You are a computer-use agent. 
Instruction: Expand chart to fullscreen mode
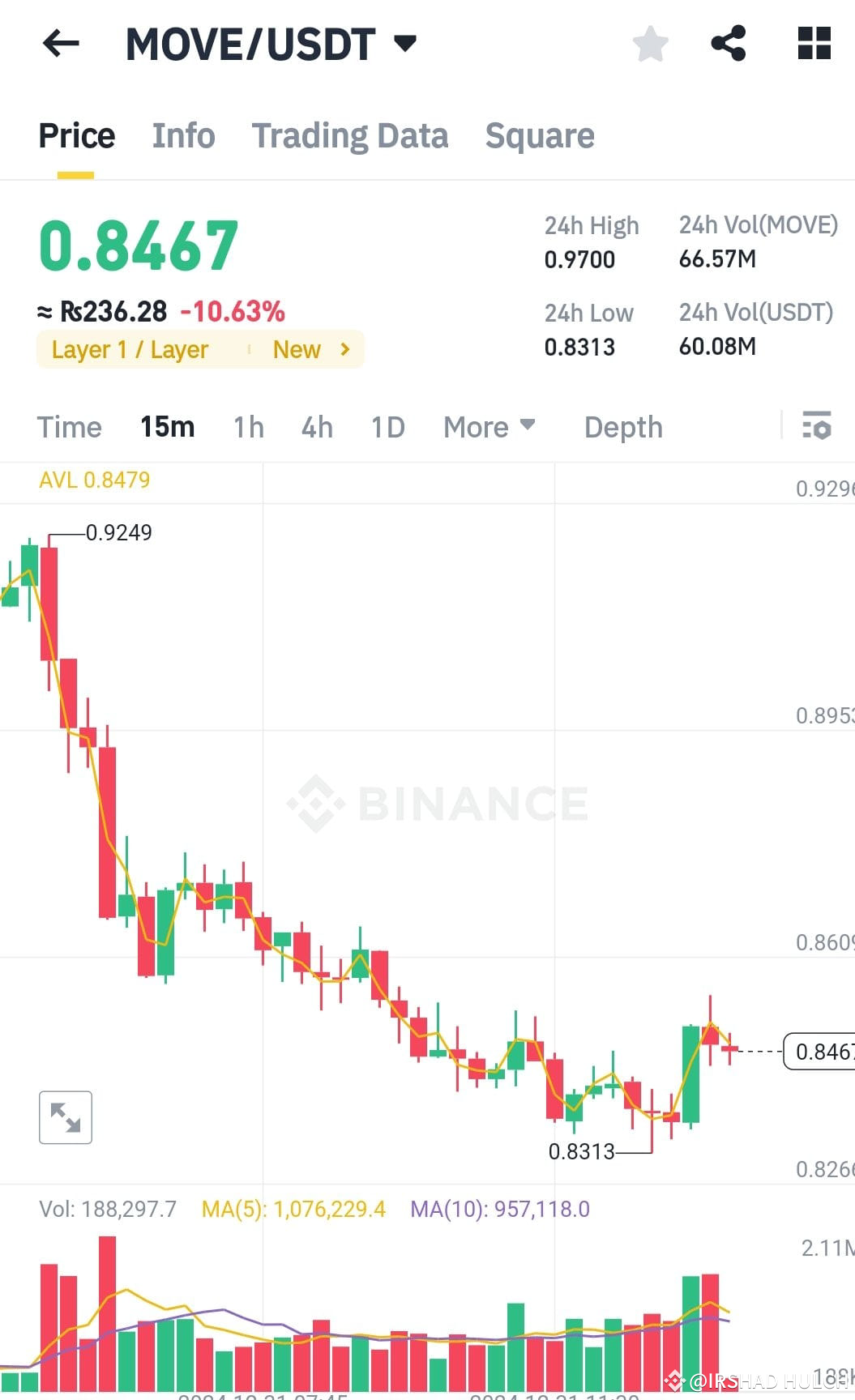tap(65, 1116)
